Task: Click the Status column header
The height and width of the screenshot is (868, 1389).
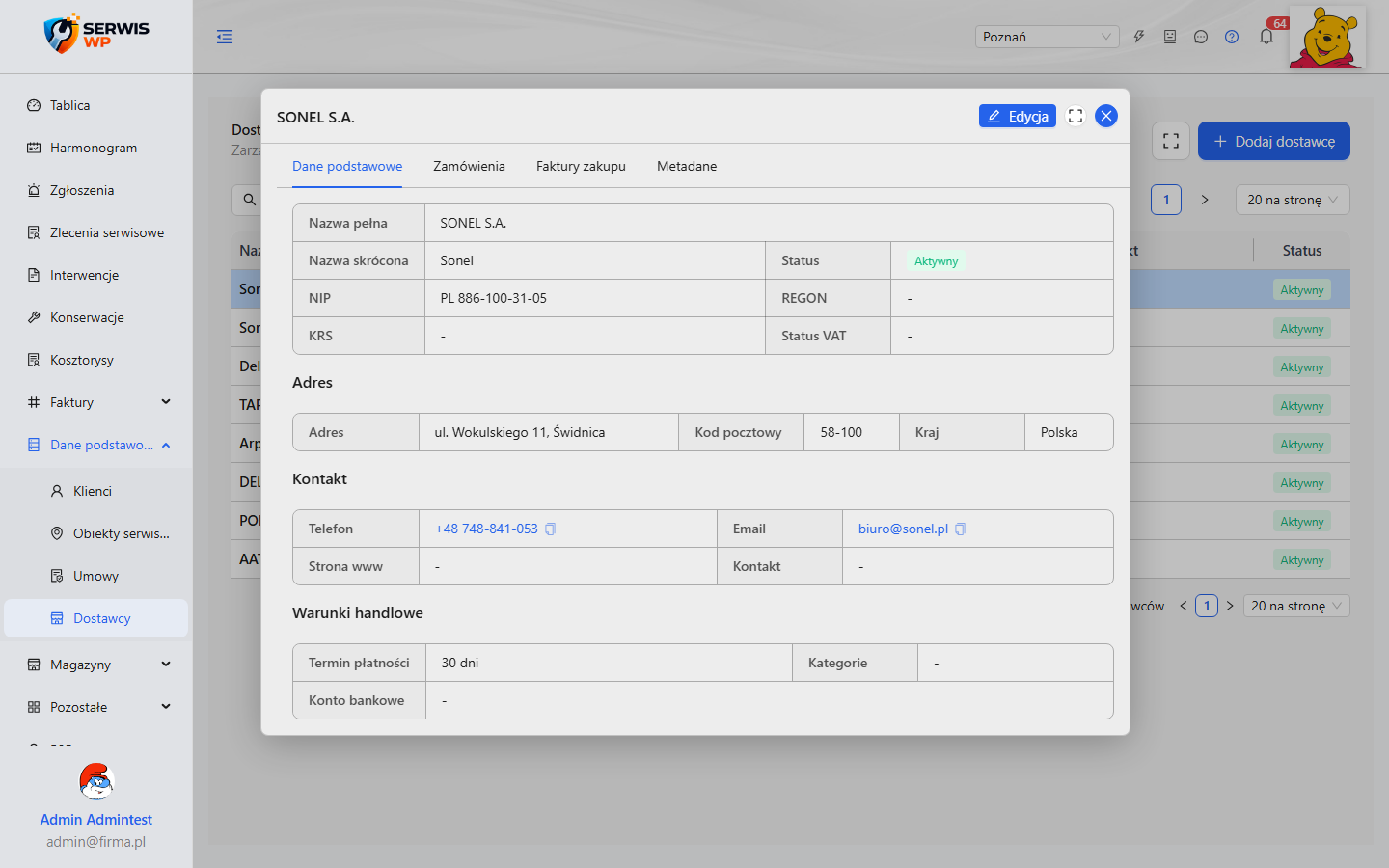Action: (1302, 250)
